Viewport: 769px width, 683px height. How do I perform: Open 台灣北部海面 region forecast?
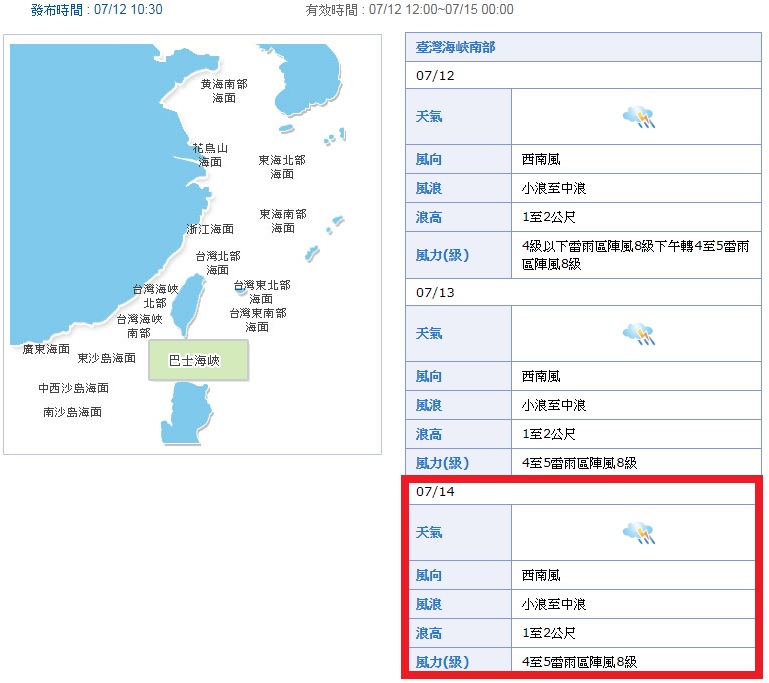click(217, 263)
